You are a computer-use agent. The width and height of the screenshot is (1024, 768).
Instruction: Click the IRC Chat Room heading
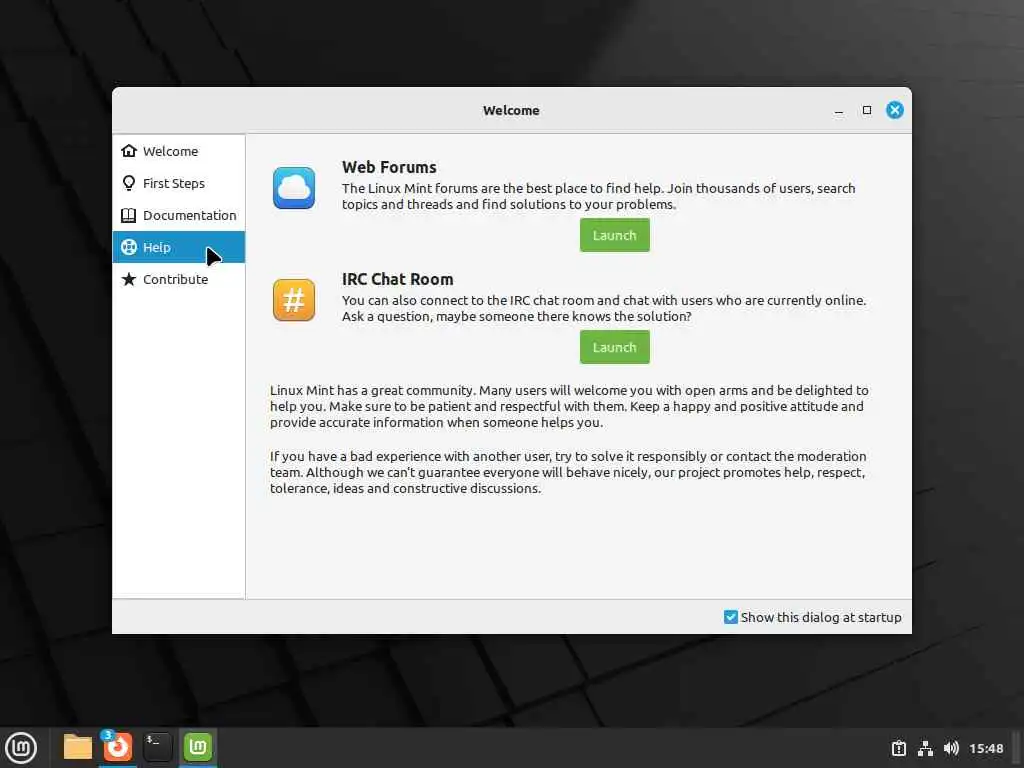click(397, 279)
